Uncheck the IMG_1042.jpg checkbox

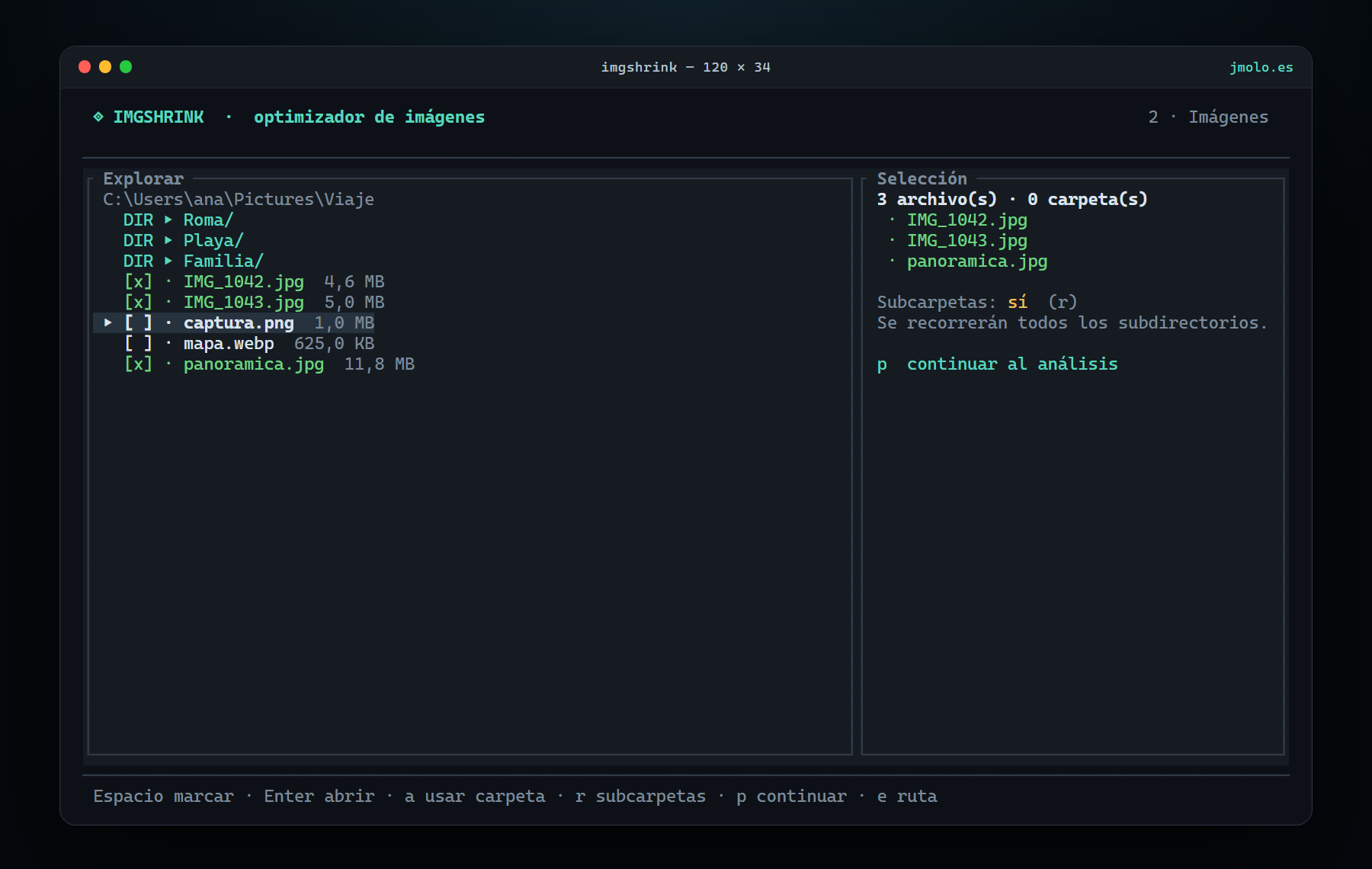138,281
